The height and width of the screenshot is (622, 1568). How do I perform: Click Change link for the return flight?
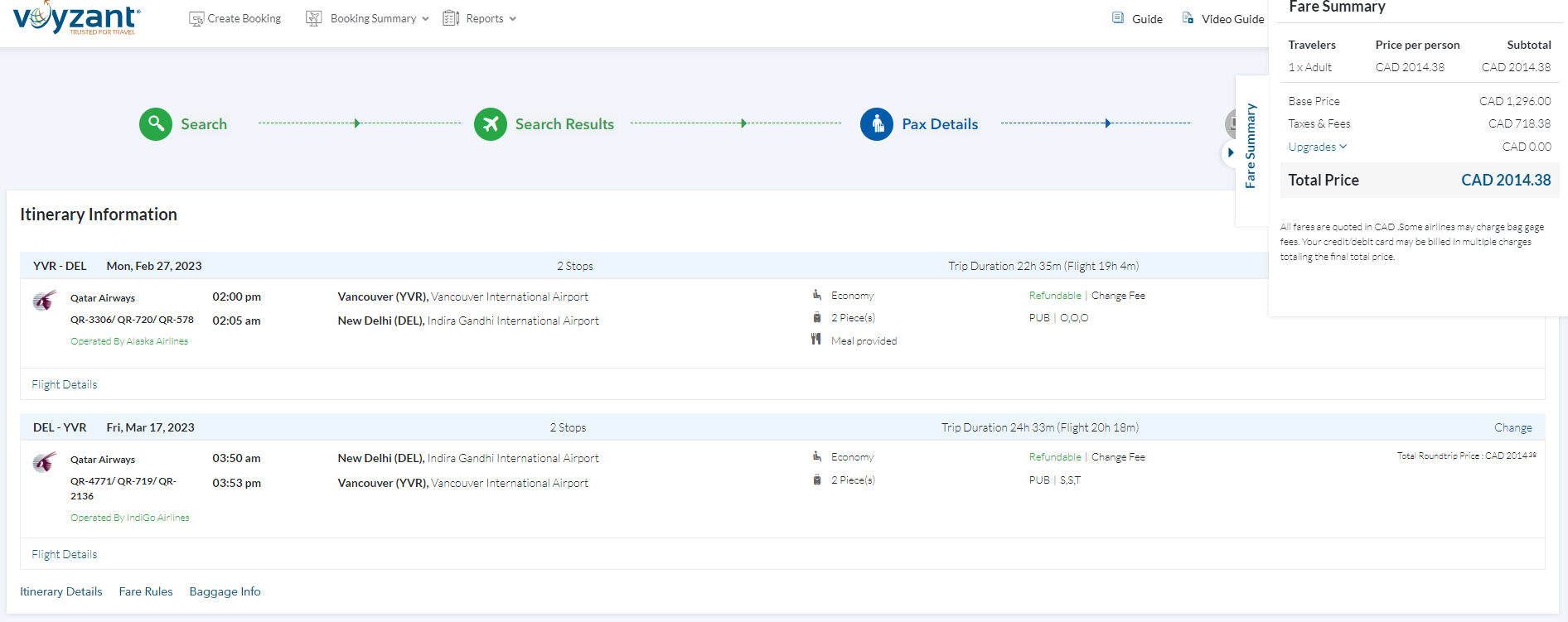click(x=1512, y=427)
